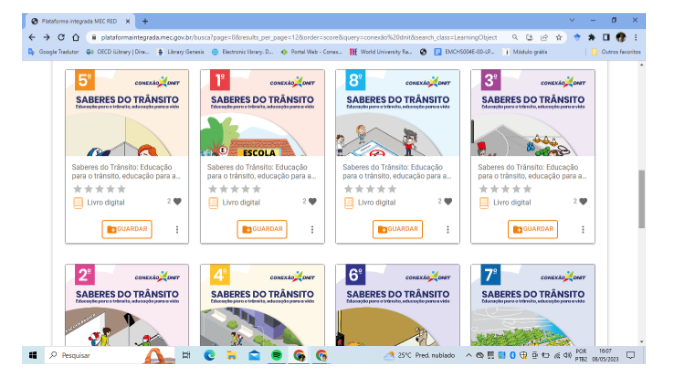The image size is (679, 382).
Task: Launch Spotify from the taskbar
Action: point(276,356)
